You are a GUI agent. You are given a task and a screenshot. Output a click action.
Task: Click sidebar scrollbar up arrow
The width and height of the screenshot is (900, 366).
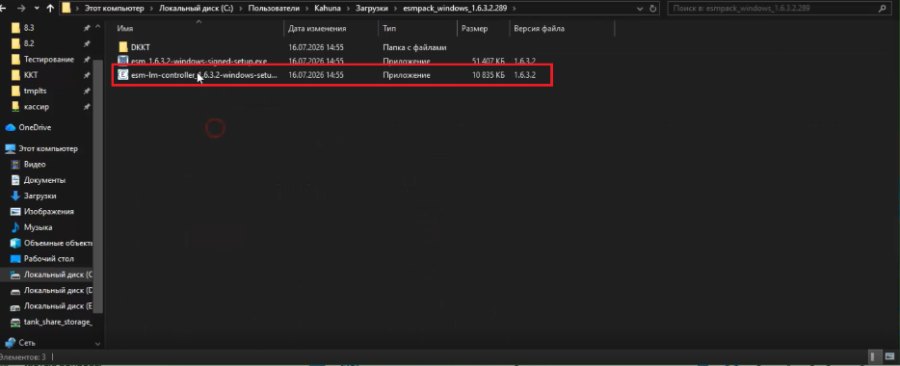coord(98,26)
